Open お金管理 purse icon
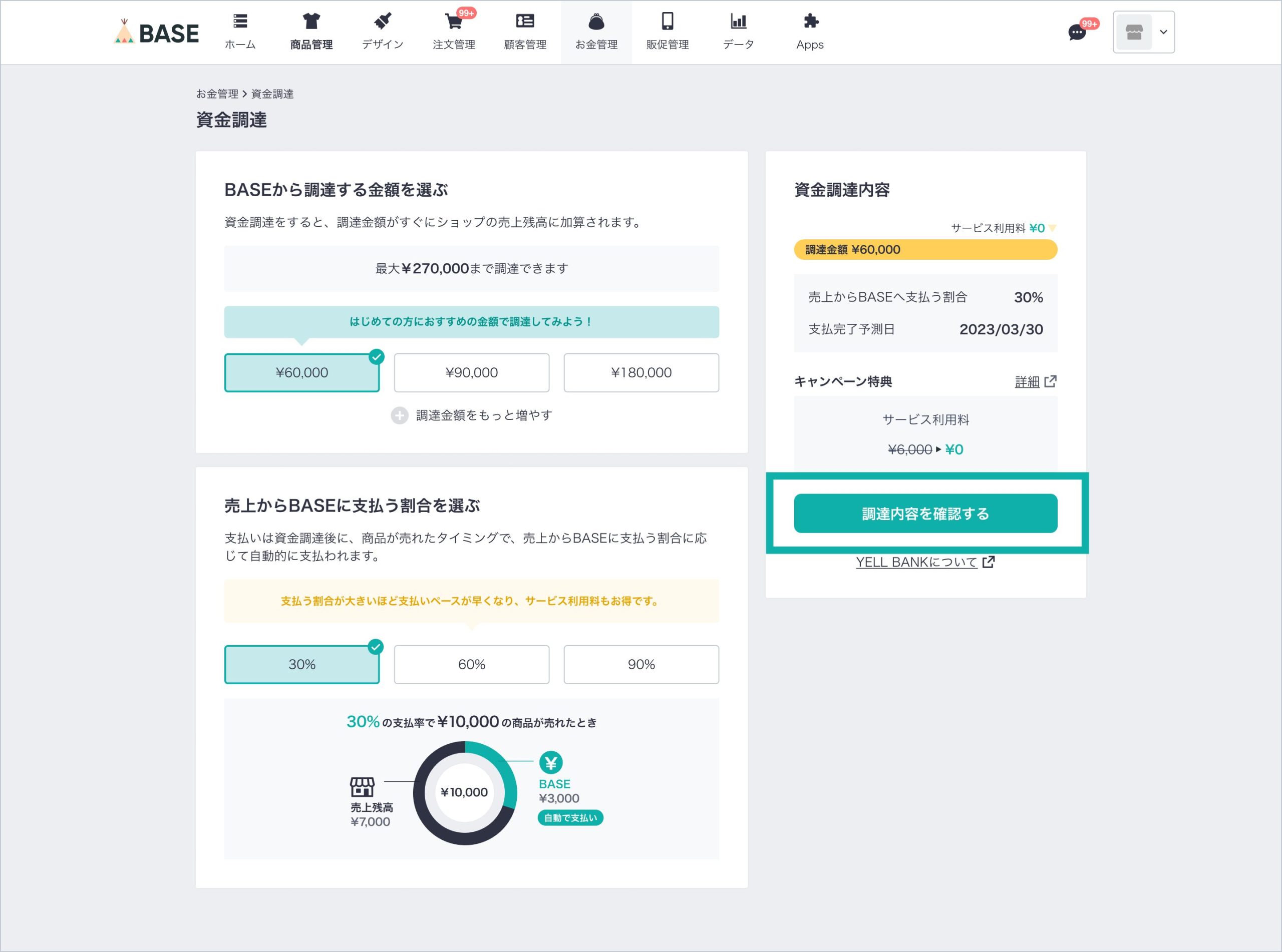The image size is (1282, 952). (596, 22)
